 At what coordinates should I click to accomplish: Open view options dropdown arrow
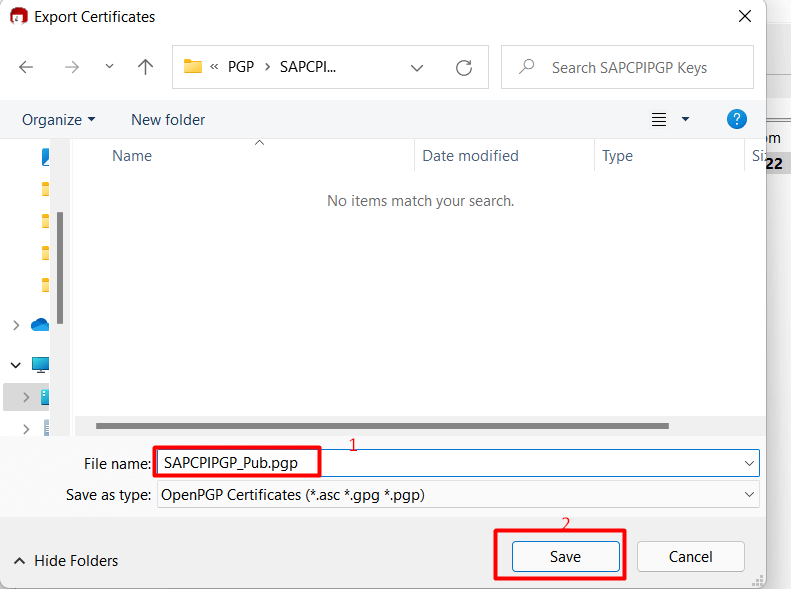(x=685, y=120)
